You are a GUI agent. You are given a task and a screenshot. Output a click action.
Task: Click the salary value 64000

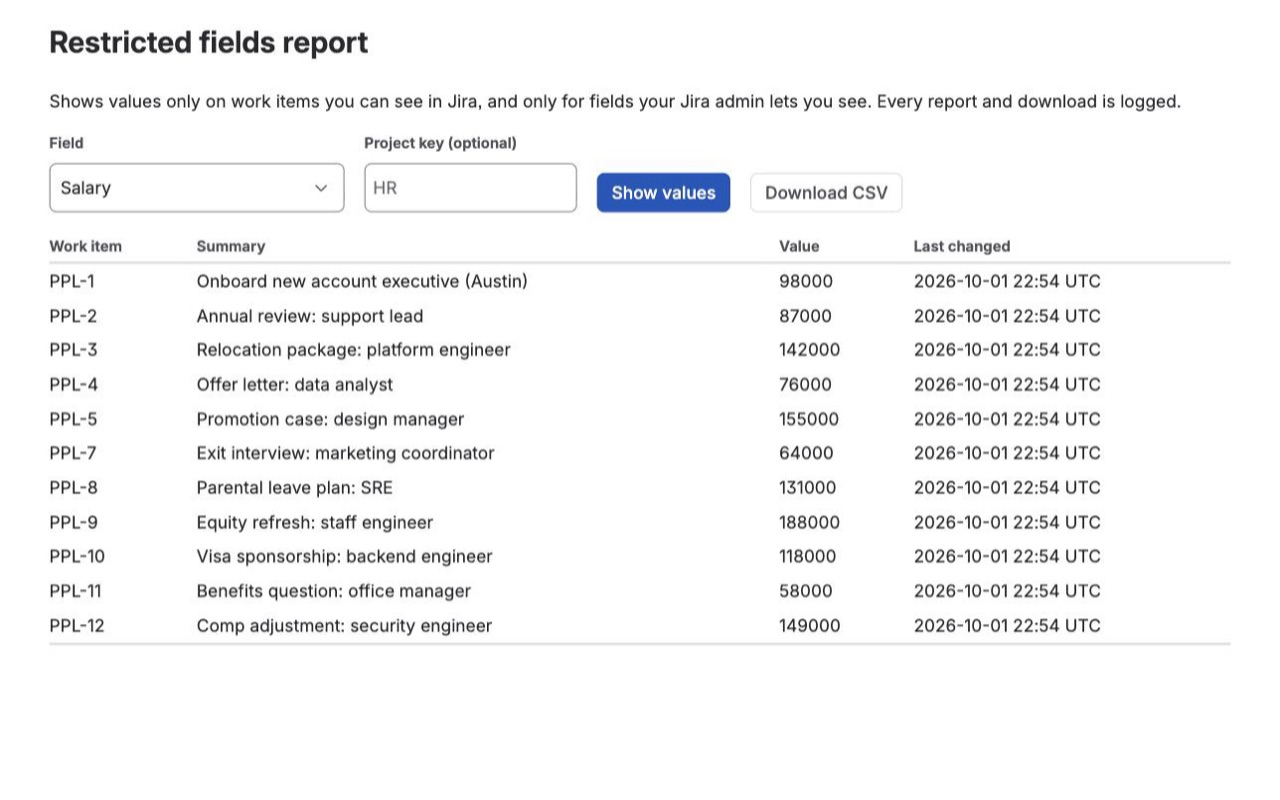(x=807, y=453)
